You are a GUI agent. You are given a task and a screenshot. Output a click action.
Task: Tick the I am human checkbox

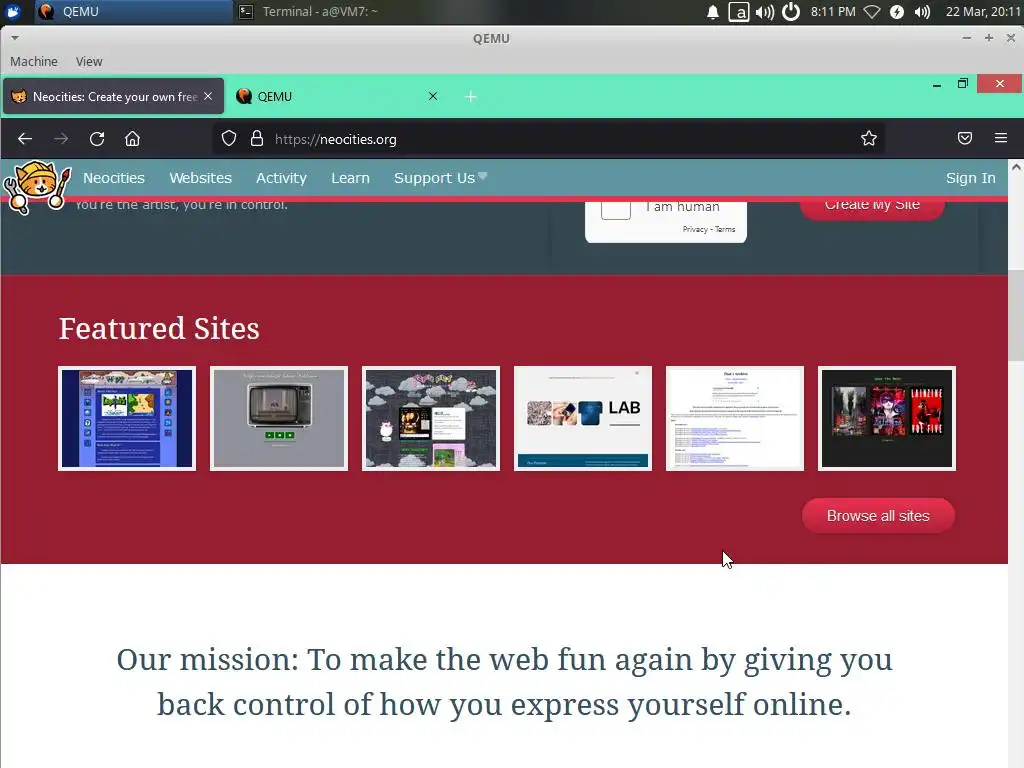[x=615, y=210]
